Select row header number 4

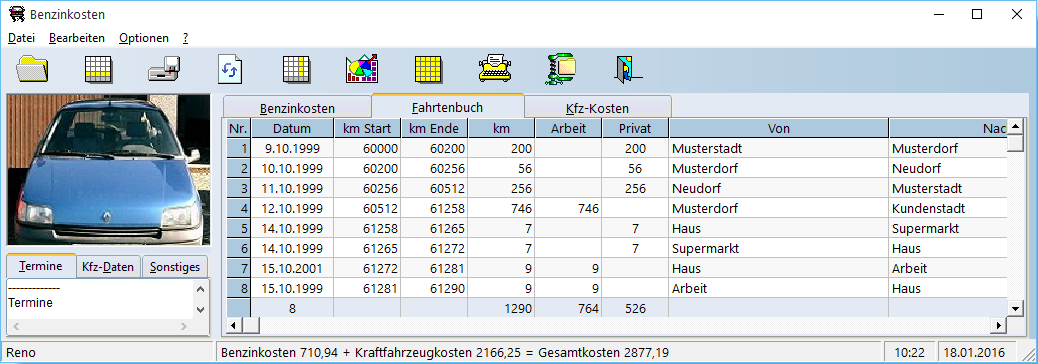click(x=238, y=208)
